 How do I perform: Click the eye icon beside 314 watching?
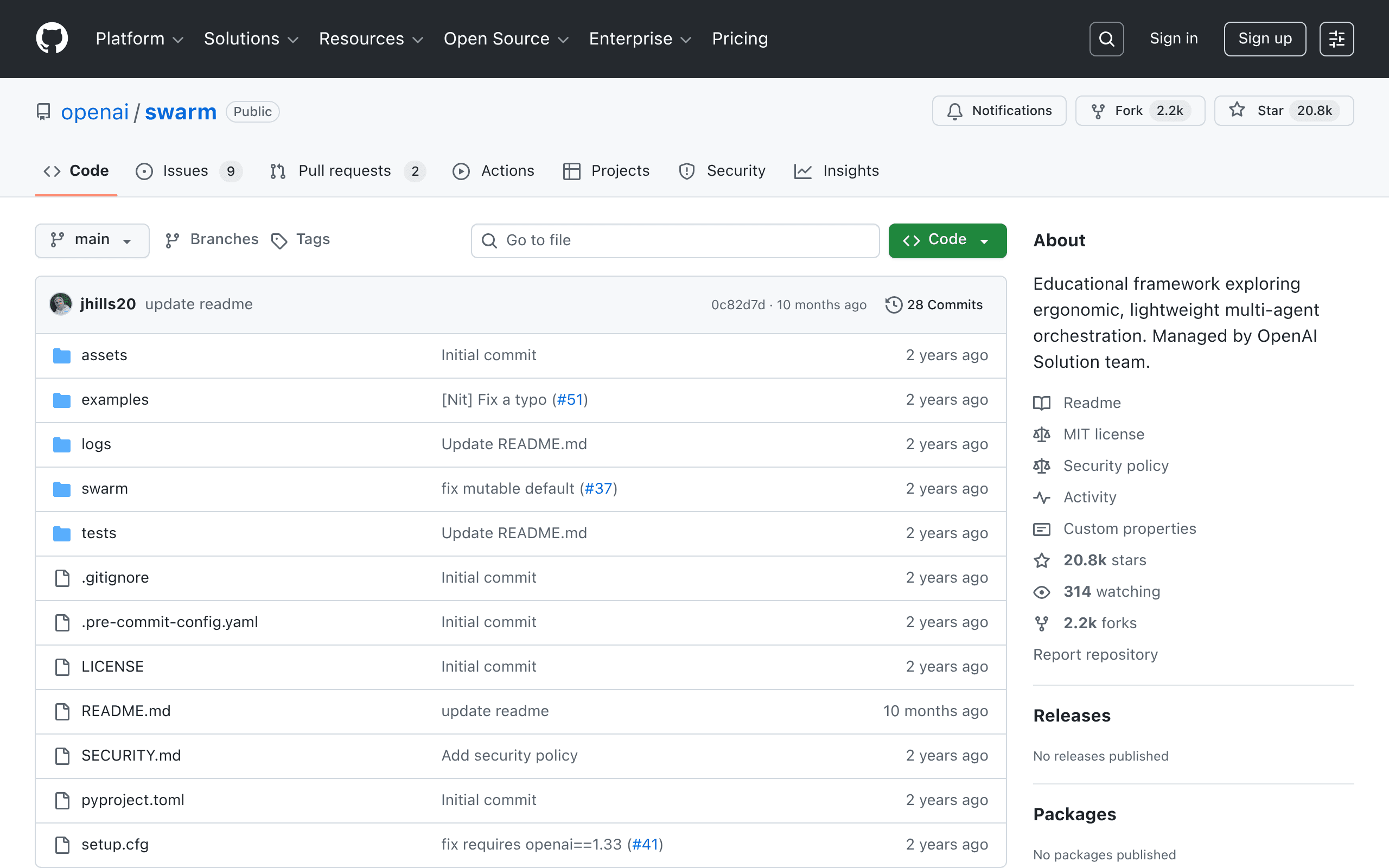pyautogui.click(x=1042, y=592)
